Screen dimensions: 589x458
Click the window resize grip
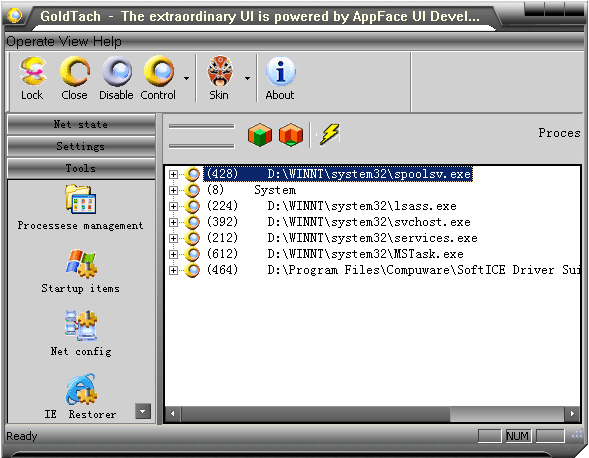577,435
